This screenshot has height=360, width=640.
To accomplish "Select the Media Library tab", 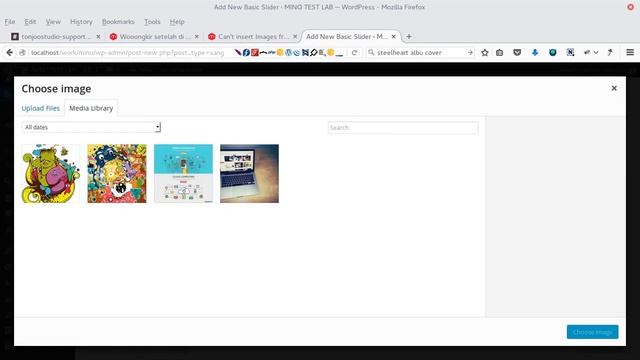I will [x=91, y=108].
